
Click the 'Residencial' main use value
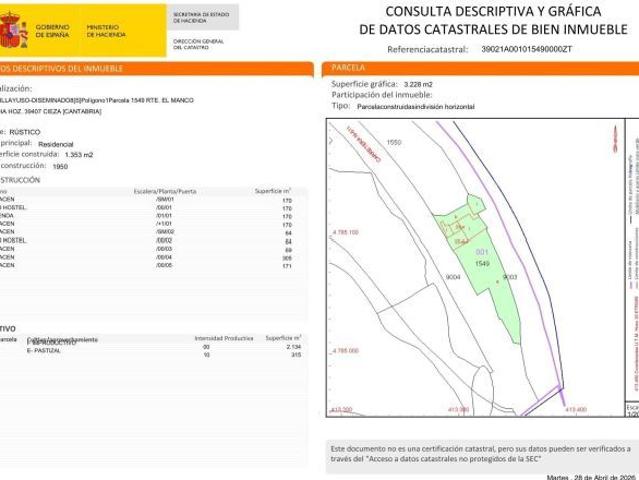tap(56, 144)
